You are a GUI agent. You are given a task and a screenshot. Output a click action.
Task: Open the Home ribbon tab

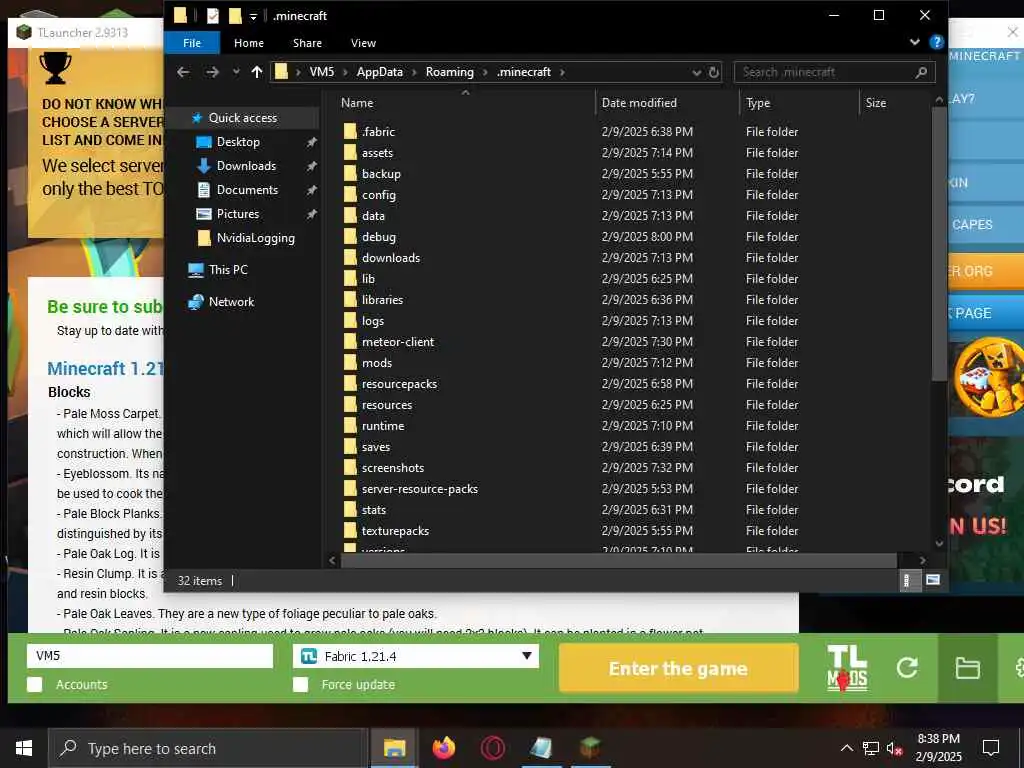pos(249,43)
